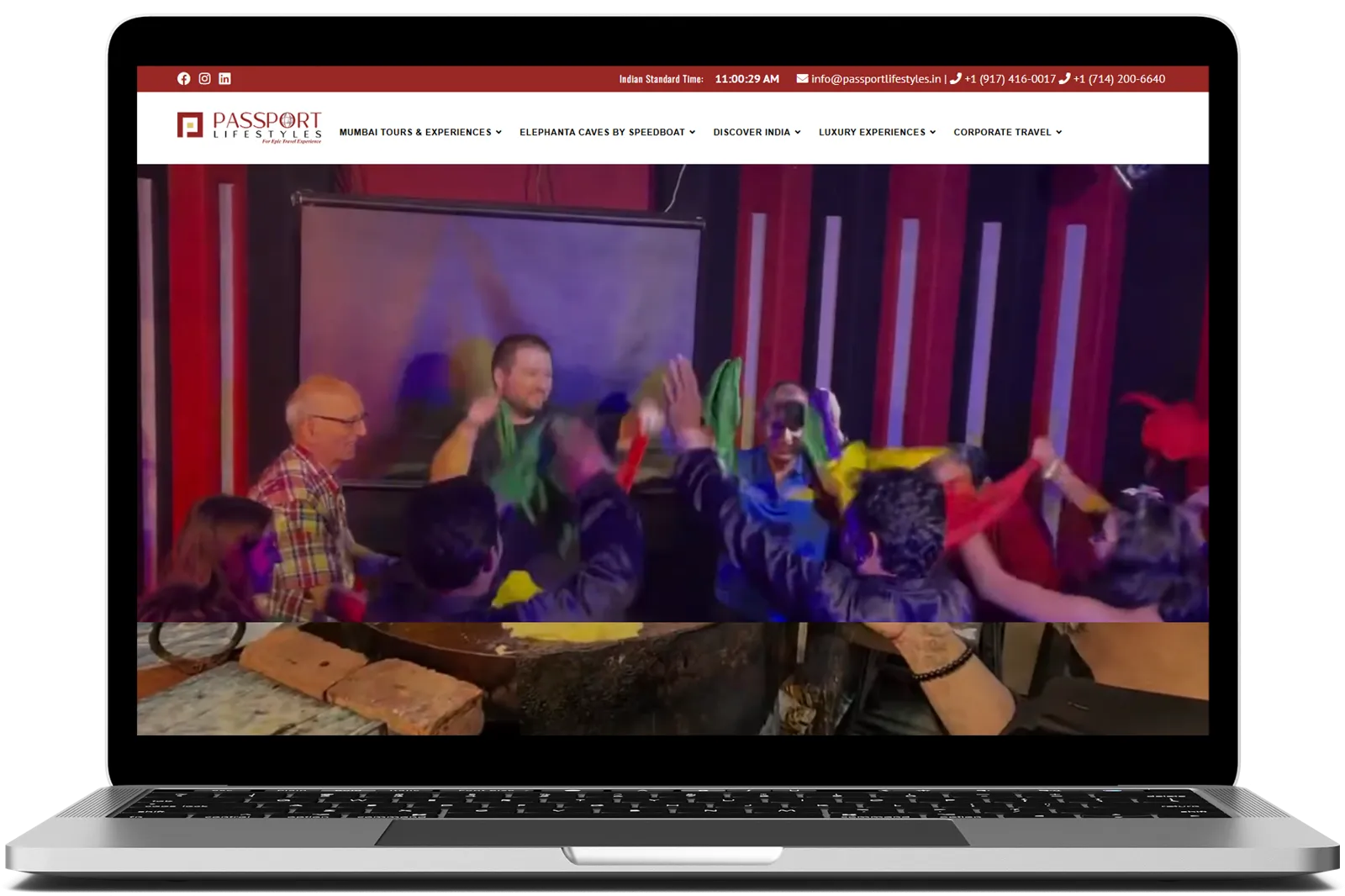This screenshot has width=1345, height=896.
Task: Open the LinkedIn social icon
Action: click(x=224, y=78)
